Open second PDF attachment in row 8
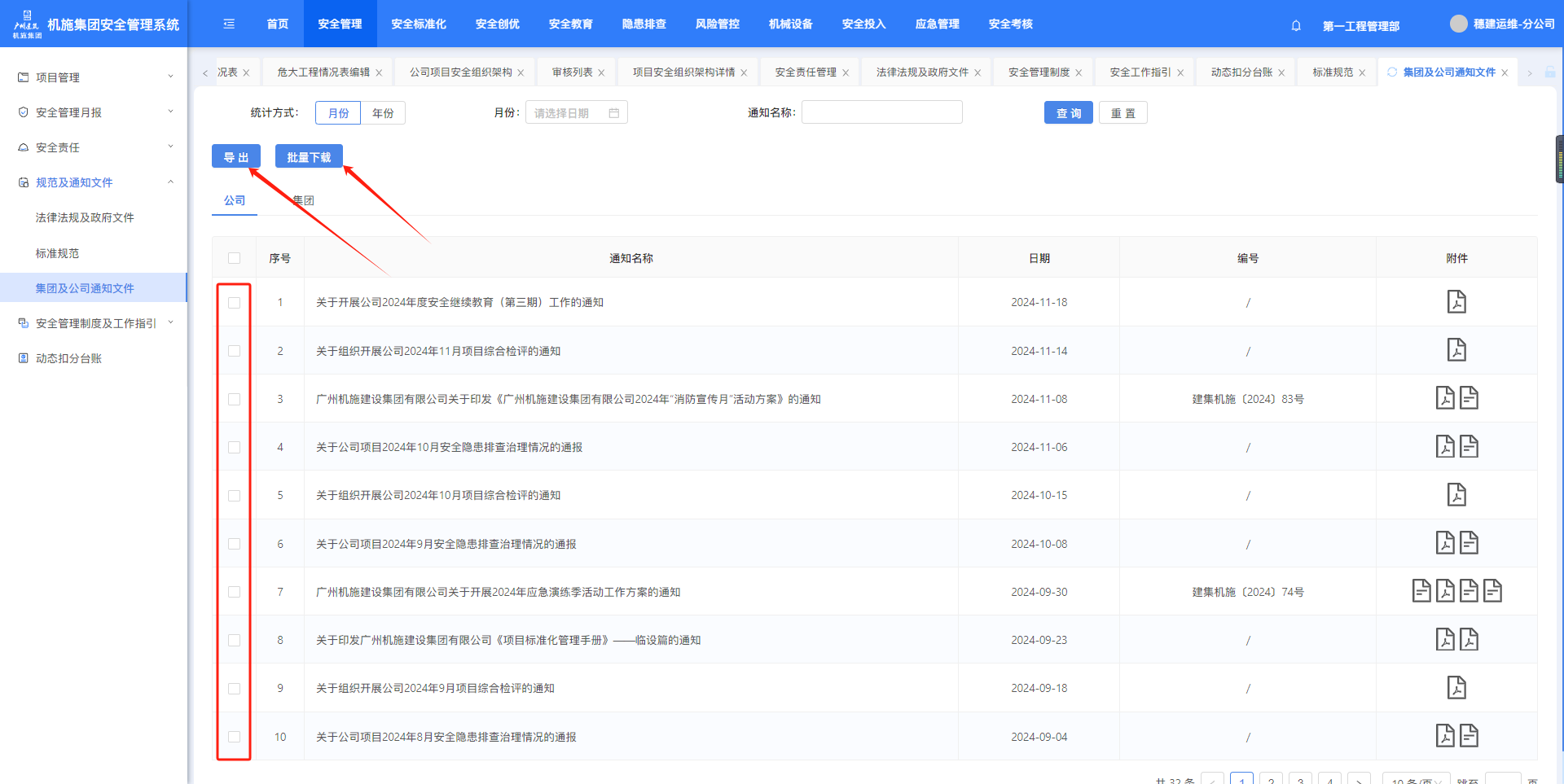The image size is (1564, 784). tap(1468, 640)
